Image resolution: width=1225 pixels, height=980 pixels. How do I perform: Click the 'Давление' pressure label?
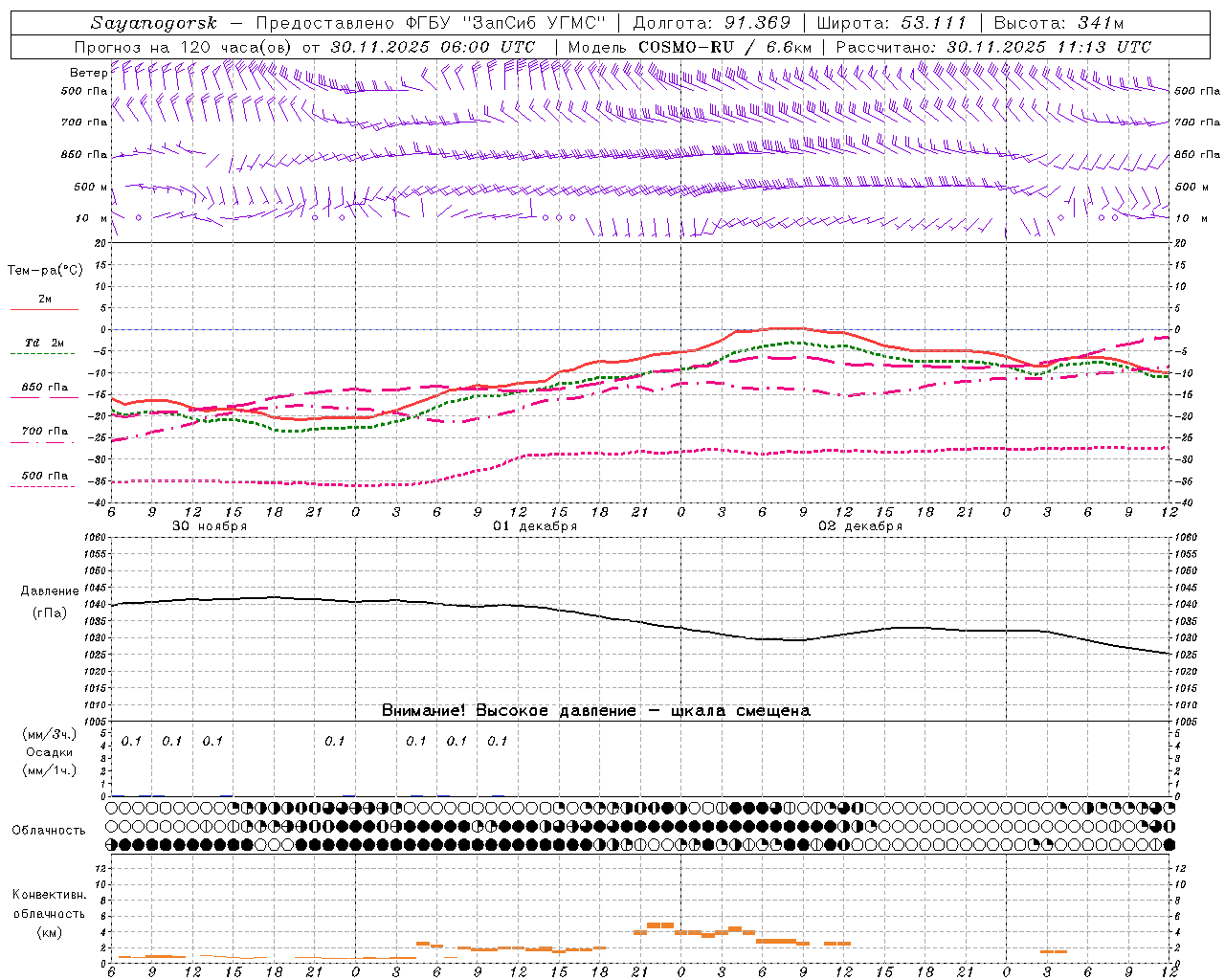click(49, 591)
